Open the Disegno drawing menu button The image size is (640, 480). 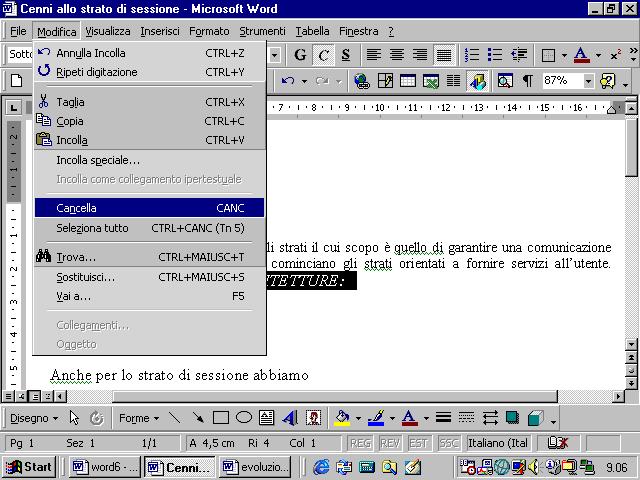[x=33, y=418]
